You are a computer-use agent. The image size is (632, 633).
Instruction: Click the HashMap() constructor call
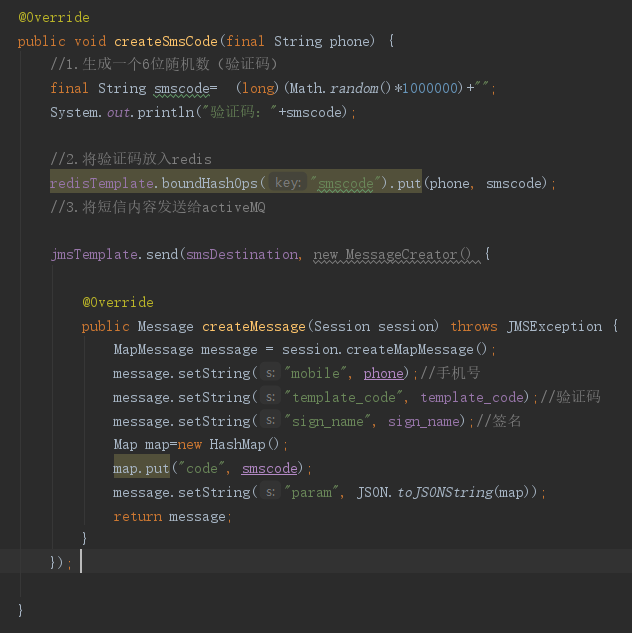point(244,444)
